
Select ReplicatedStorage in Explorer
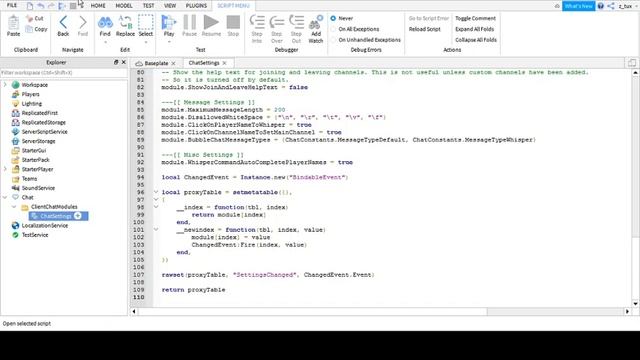[44, 122]
